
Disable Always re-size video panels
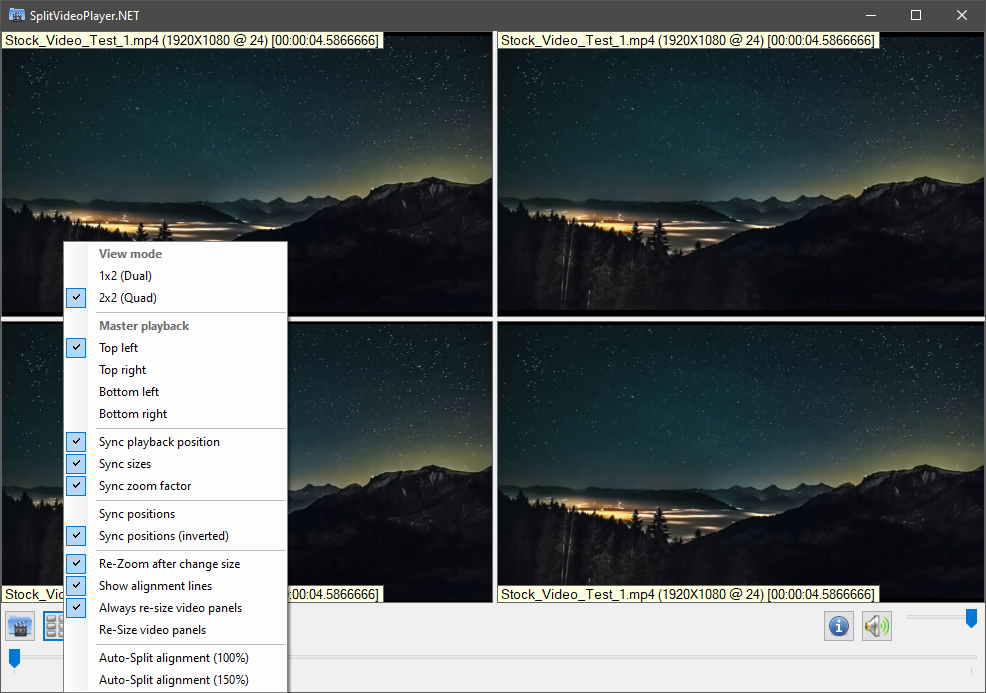point(170,608)
